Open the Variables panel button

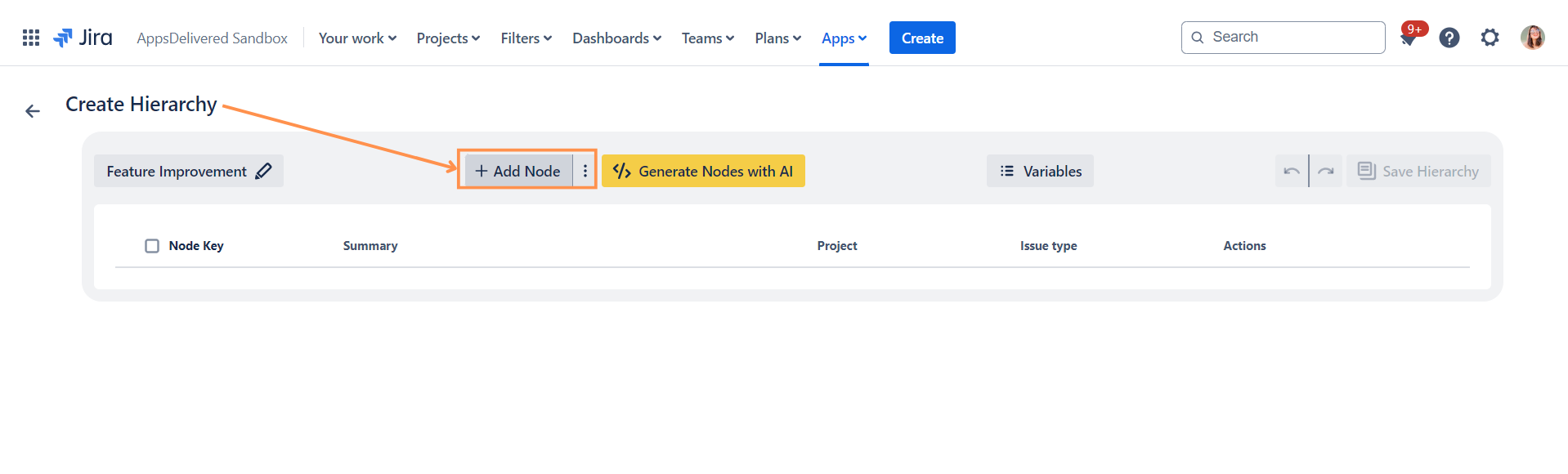pyautogui.click(x=1040, y=171)
